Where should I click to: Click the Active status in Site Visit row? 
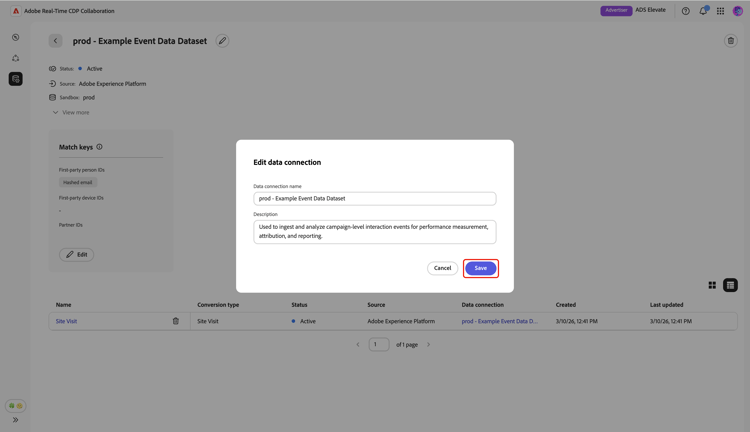[x=304, y=321]
